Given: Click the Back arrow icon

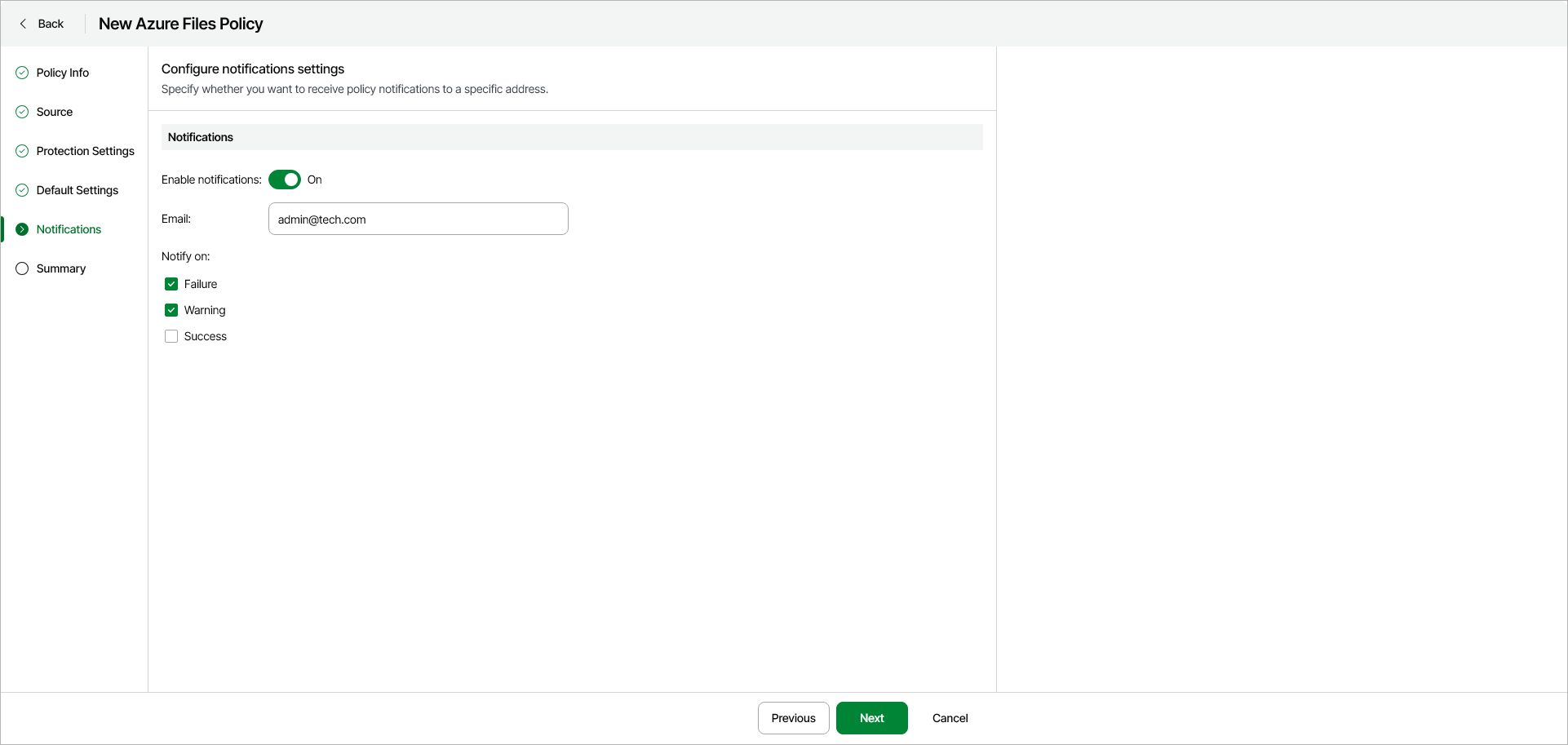Looking at the screenshot, I should [x=23, y=24].
